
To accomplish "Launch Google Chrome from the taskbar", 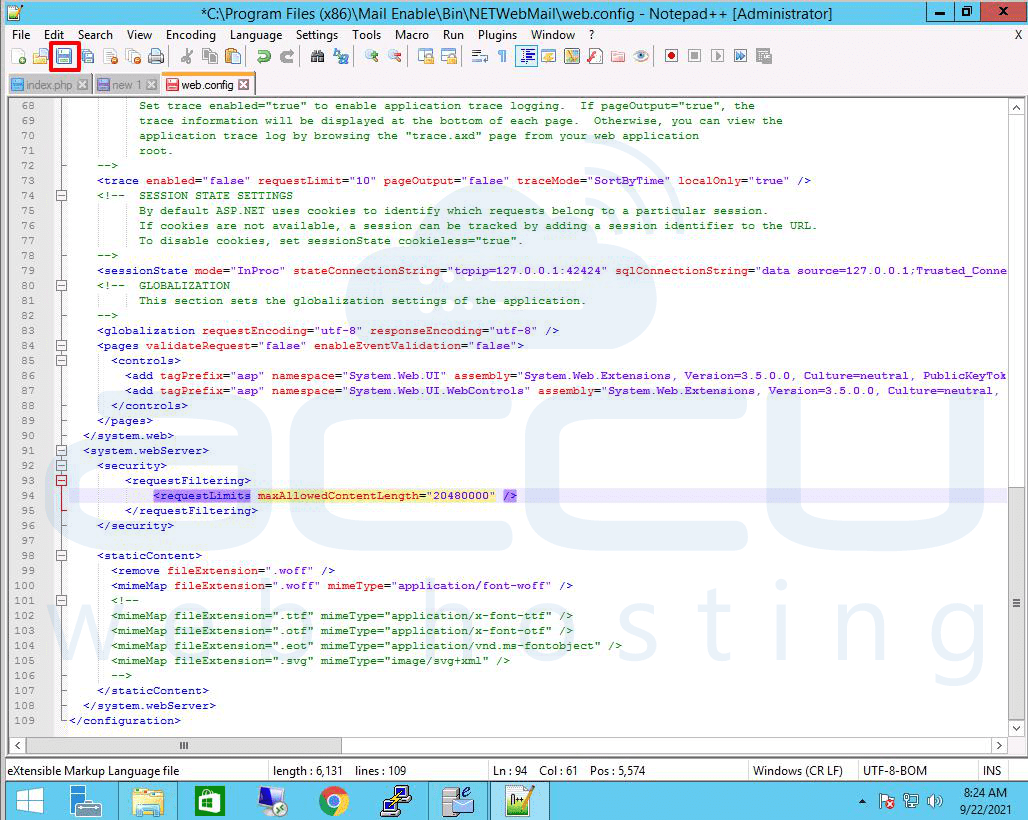I will click(334, 801).
